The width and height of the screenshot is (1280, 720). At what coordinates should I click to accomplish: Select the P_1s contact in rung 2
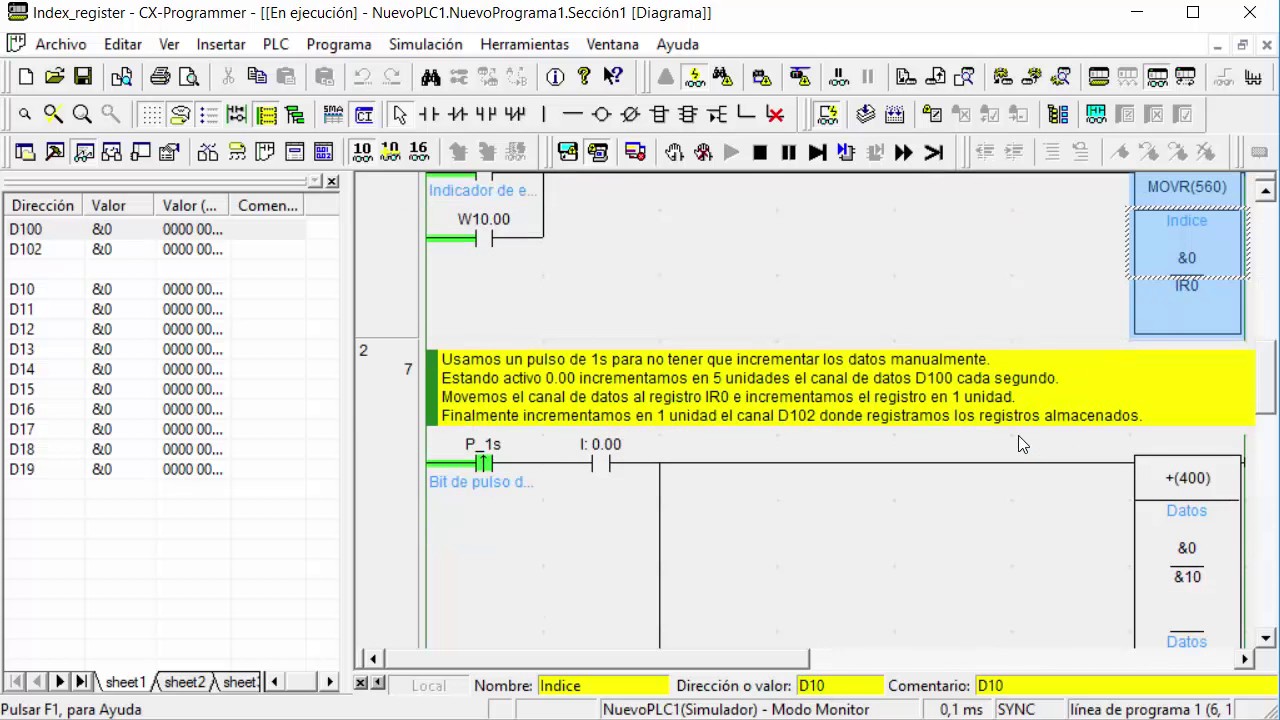[x=483, y=462]
